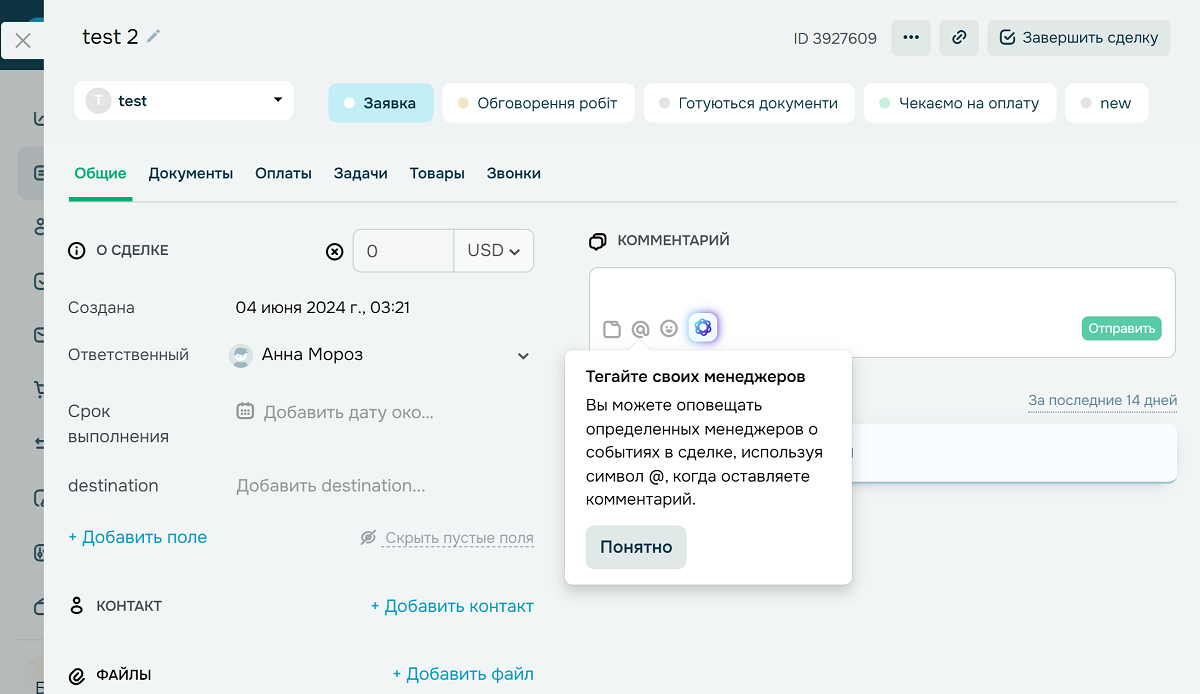
Task: Click the ФАЙЛЫ paperclip icon
Action: 76,676
